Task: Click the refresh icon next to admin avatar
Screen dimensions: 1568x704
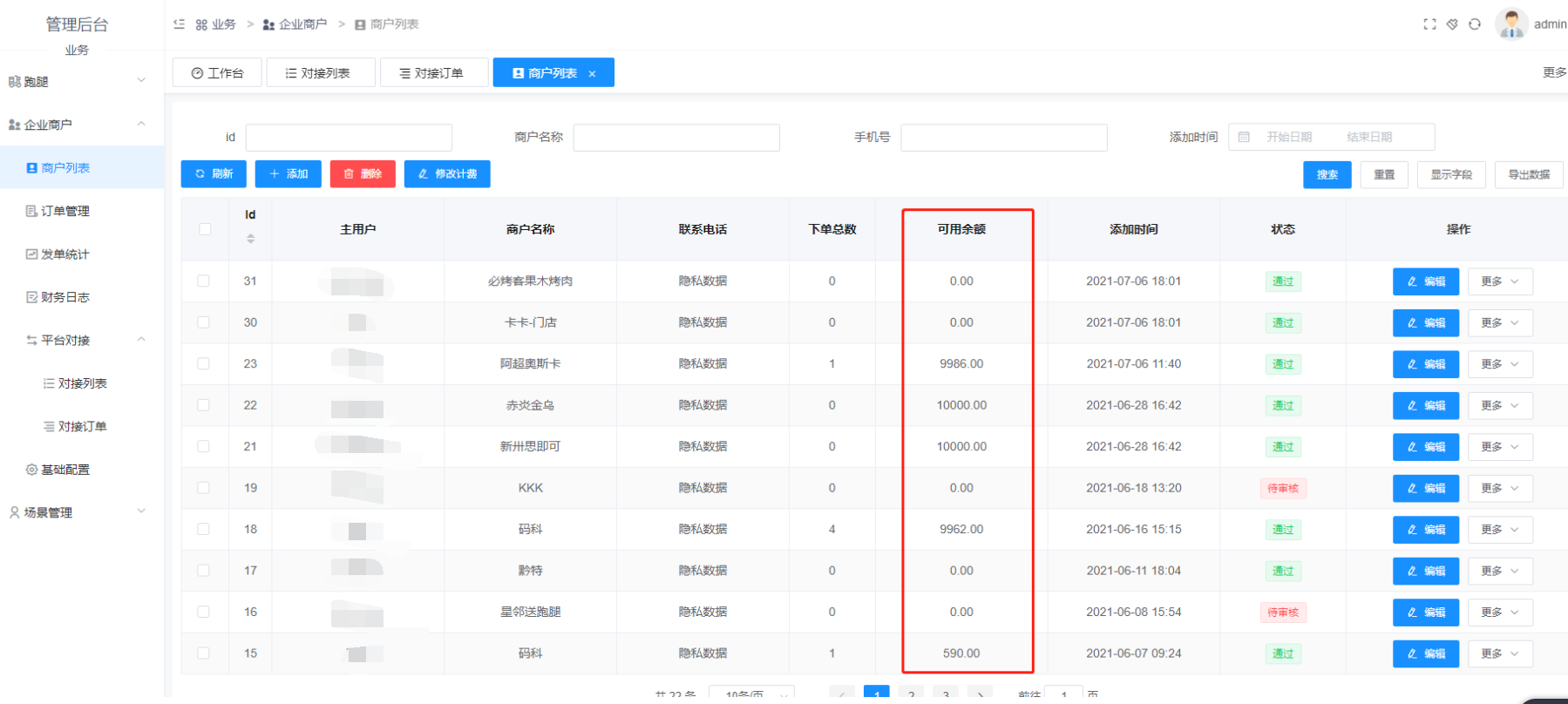Action: 1475,24
